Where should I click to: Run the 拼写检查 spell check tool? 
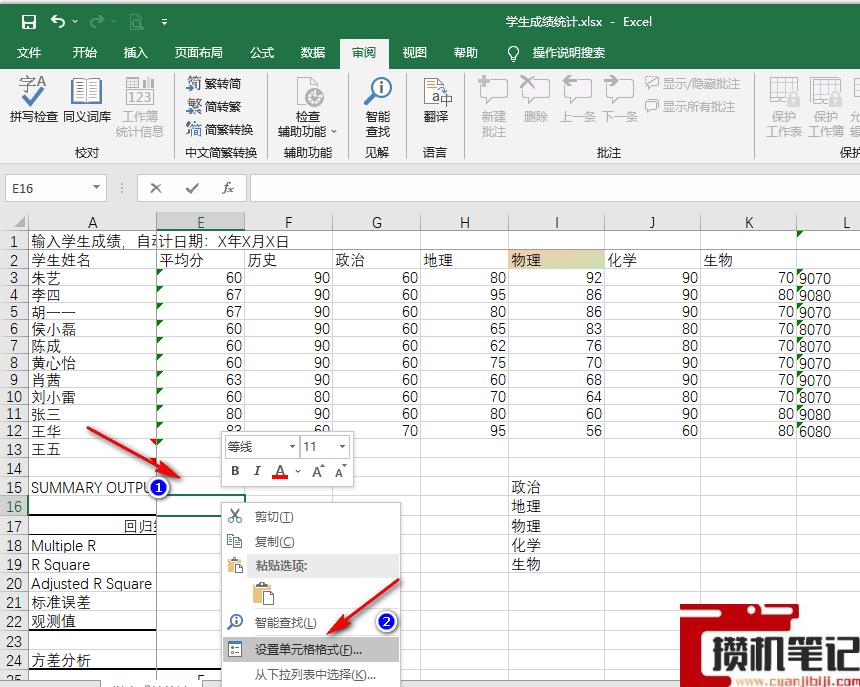pyautogui.click(x=33, y=99)
